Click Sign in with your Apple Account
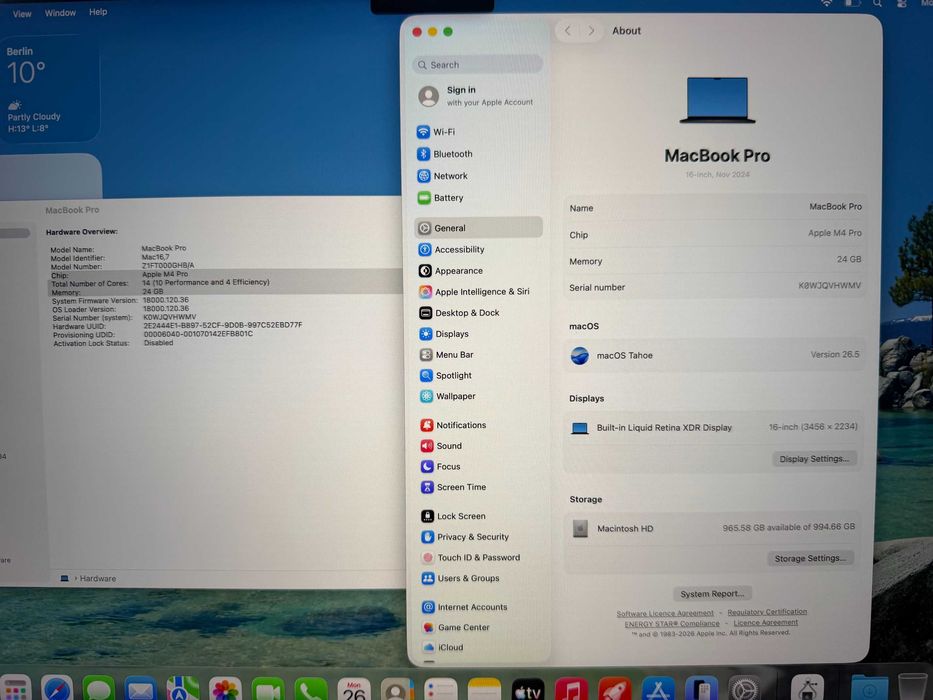Viewport: 933px width, 700px height. click(476, 96)
